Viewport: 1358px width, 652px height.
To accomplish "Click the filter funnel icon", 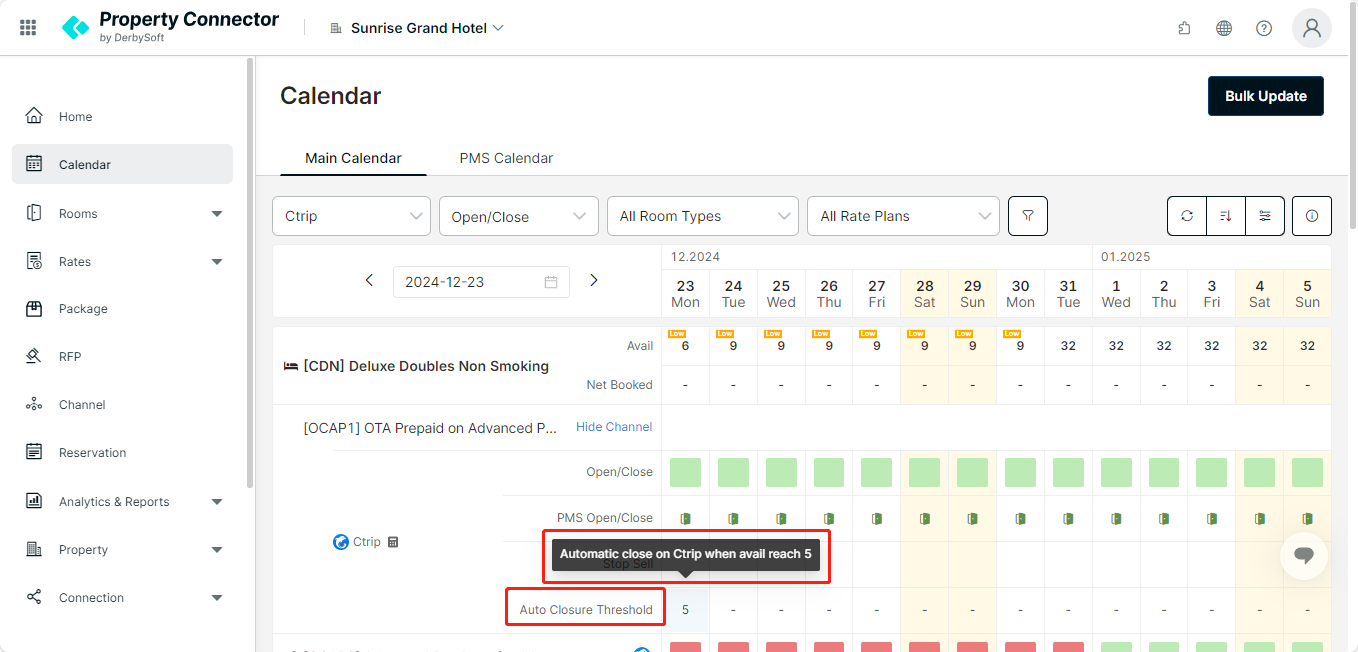I will coord(1027,216).
